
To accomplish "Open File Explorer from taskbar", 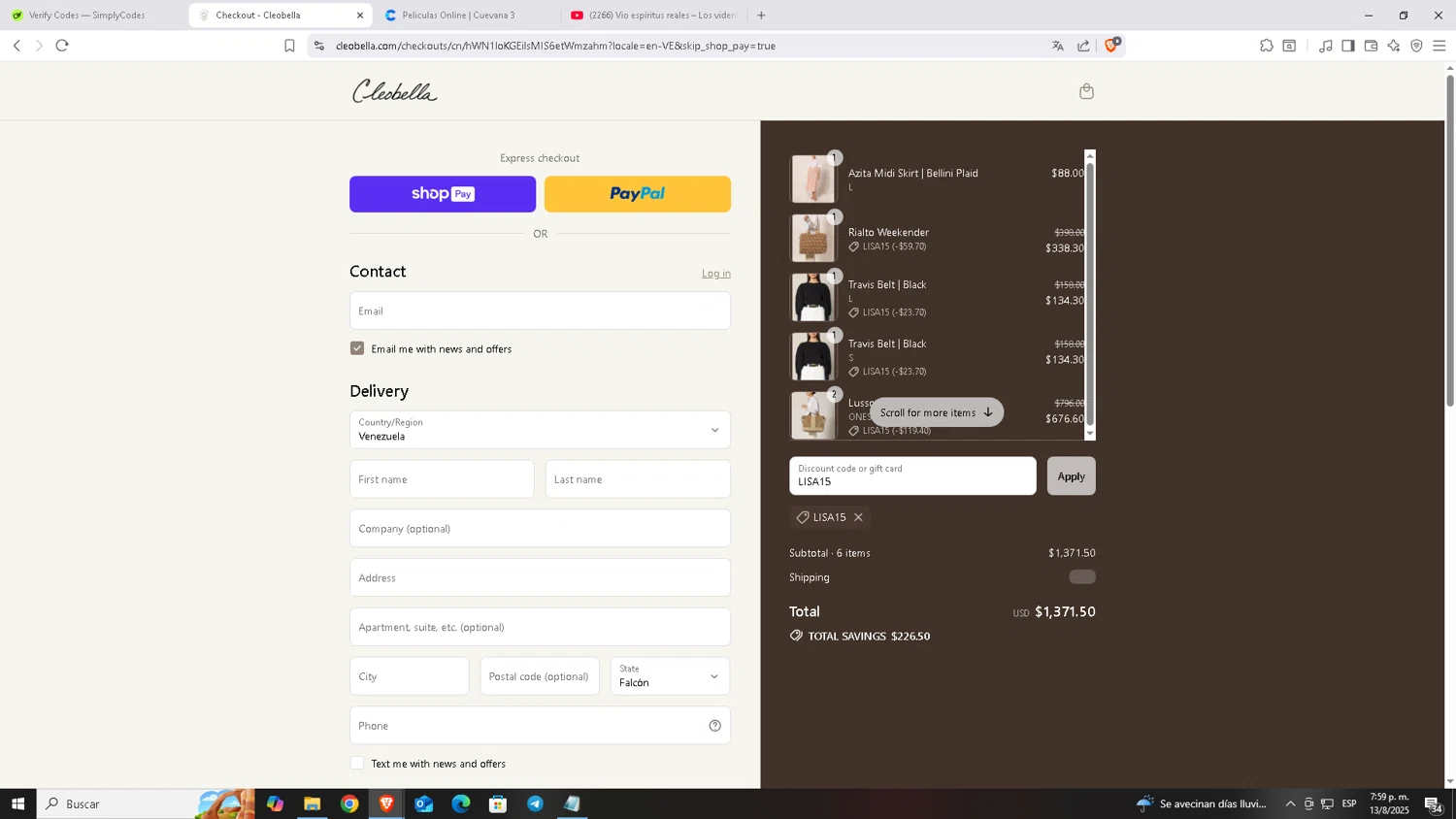I will (312, 803).
